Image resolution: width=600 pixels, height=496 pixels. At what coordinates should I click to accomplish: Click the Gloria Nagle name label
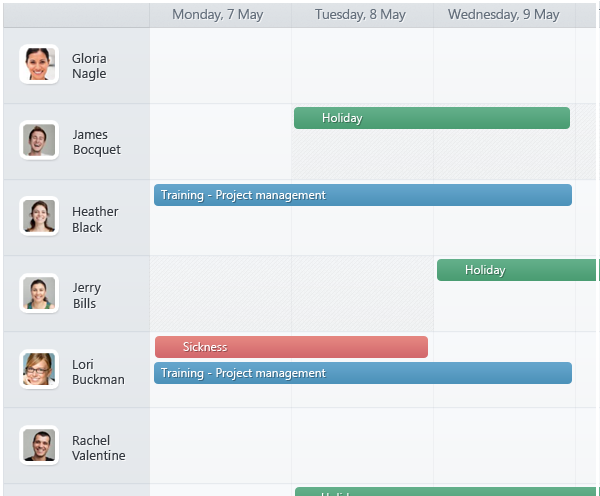(89, 66)
